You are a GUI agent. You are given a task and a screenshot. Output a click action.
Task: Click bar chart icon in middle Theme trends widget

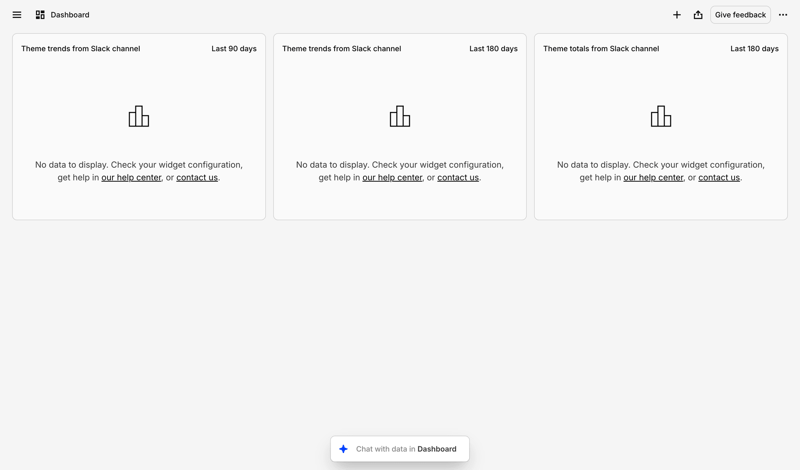(400, 117)
